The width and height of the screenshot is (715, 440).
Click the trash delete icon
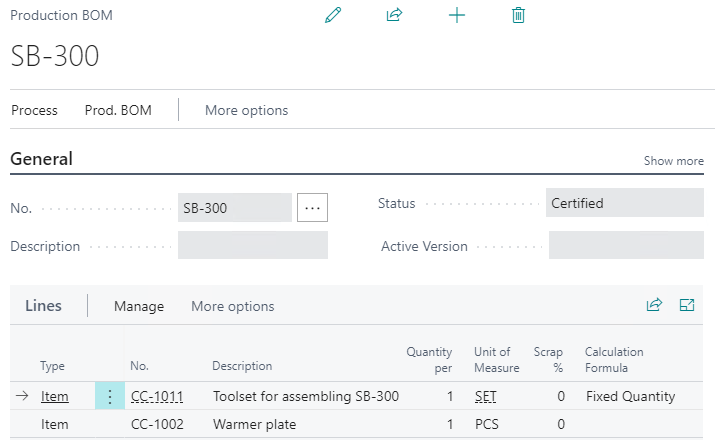(x=518, y=15)
